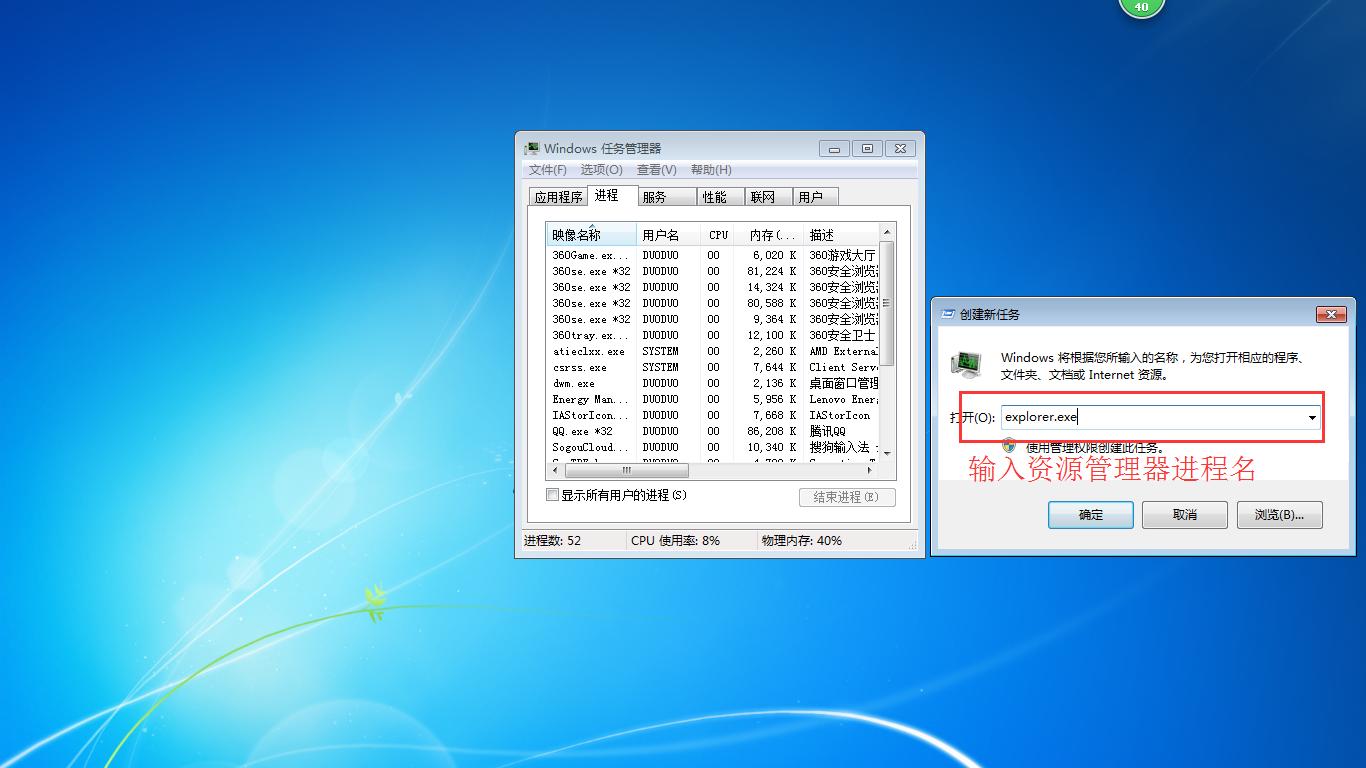Screen dimensions: 1366x768
Task: Click the 结束进程 button
Action: tap(846, 496)
